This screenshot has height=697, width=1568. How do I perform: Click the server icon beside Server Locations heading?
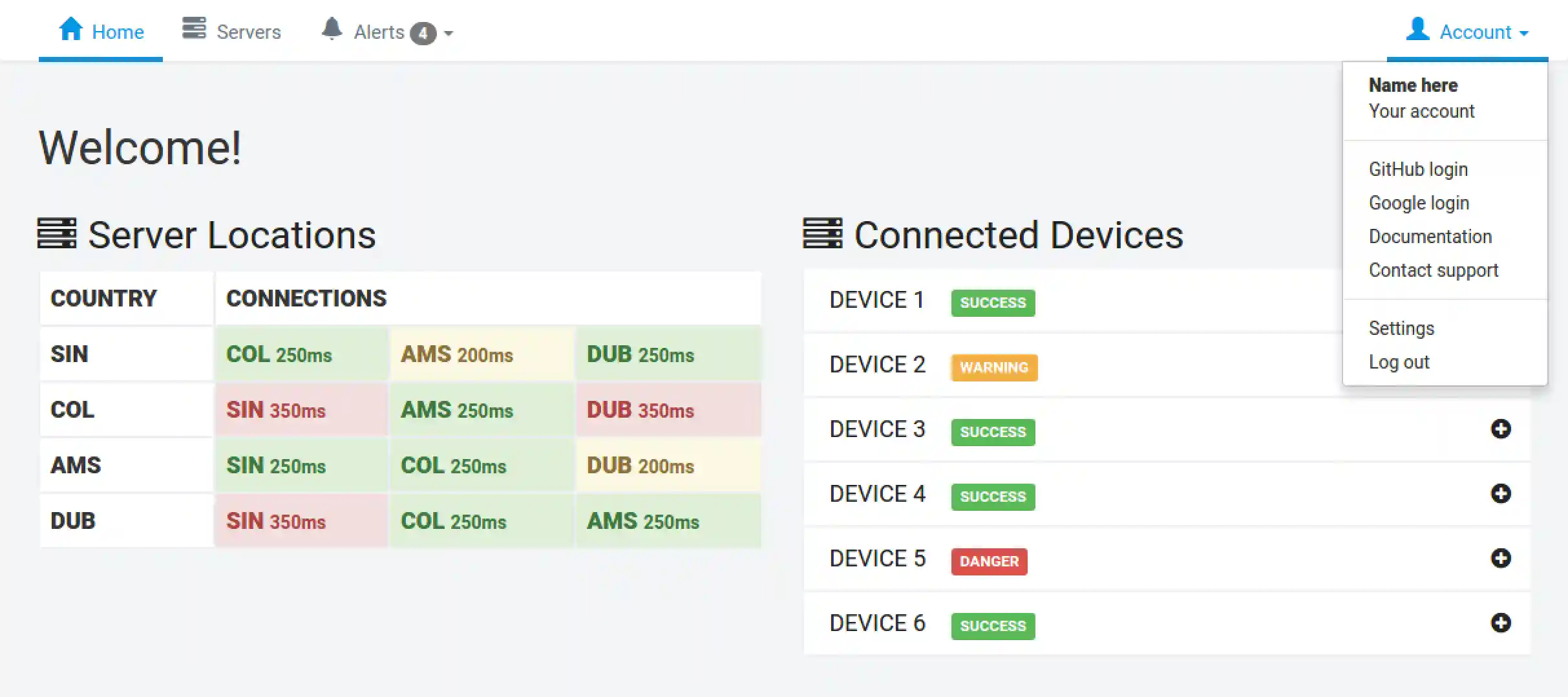[58, 233]
